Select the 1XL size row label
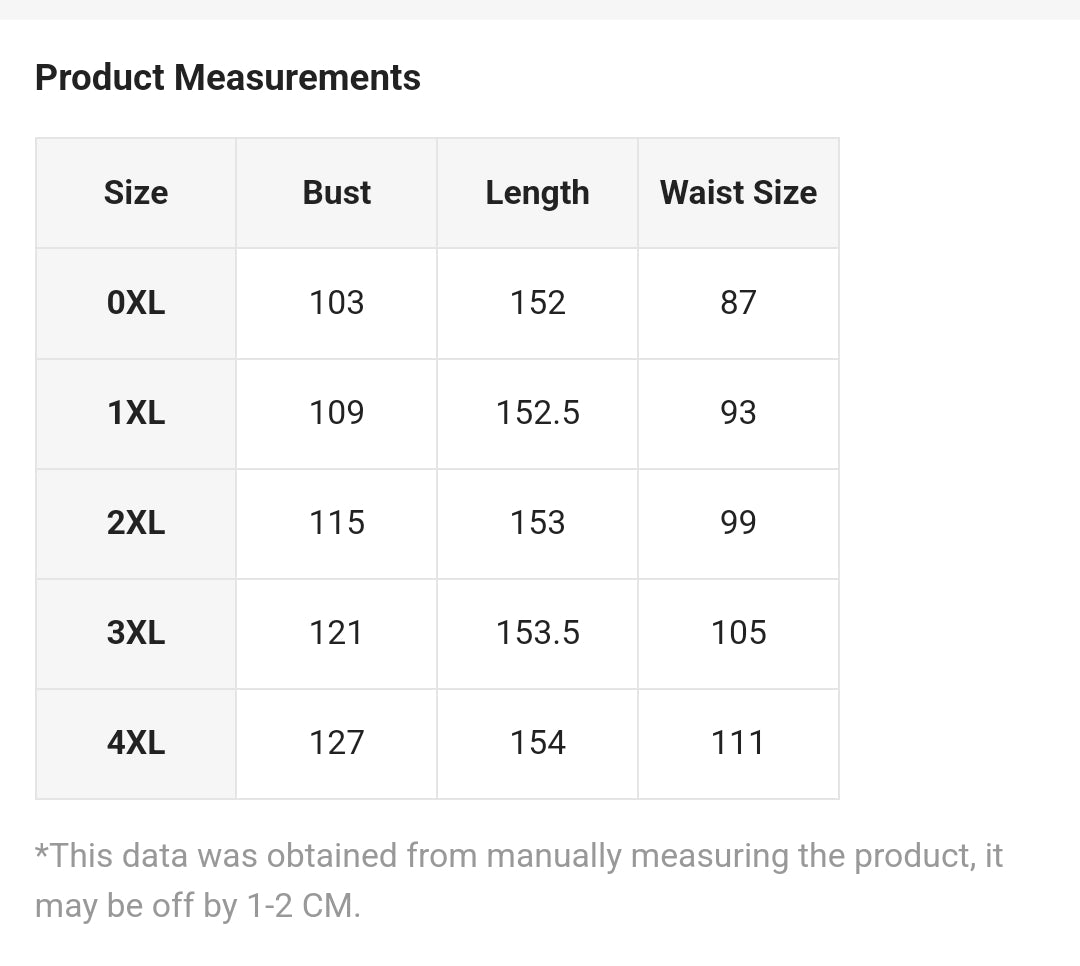 click(x=136, y=413)
